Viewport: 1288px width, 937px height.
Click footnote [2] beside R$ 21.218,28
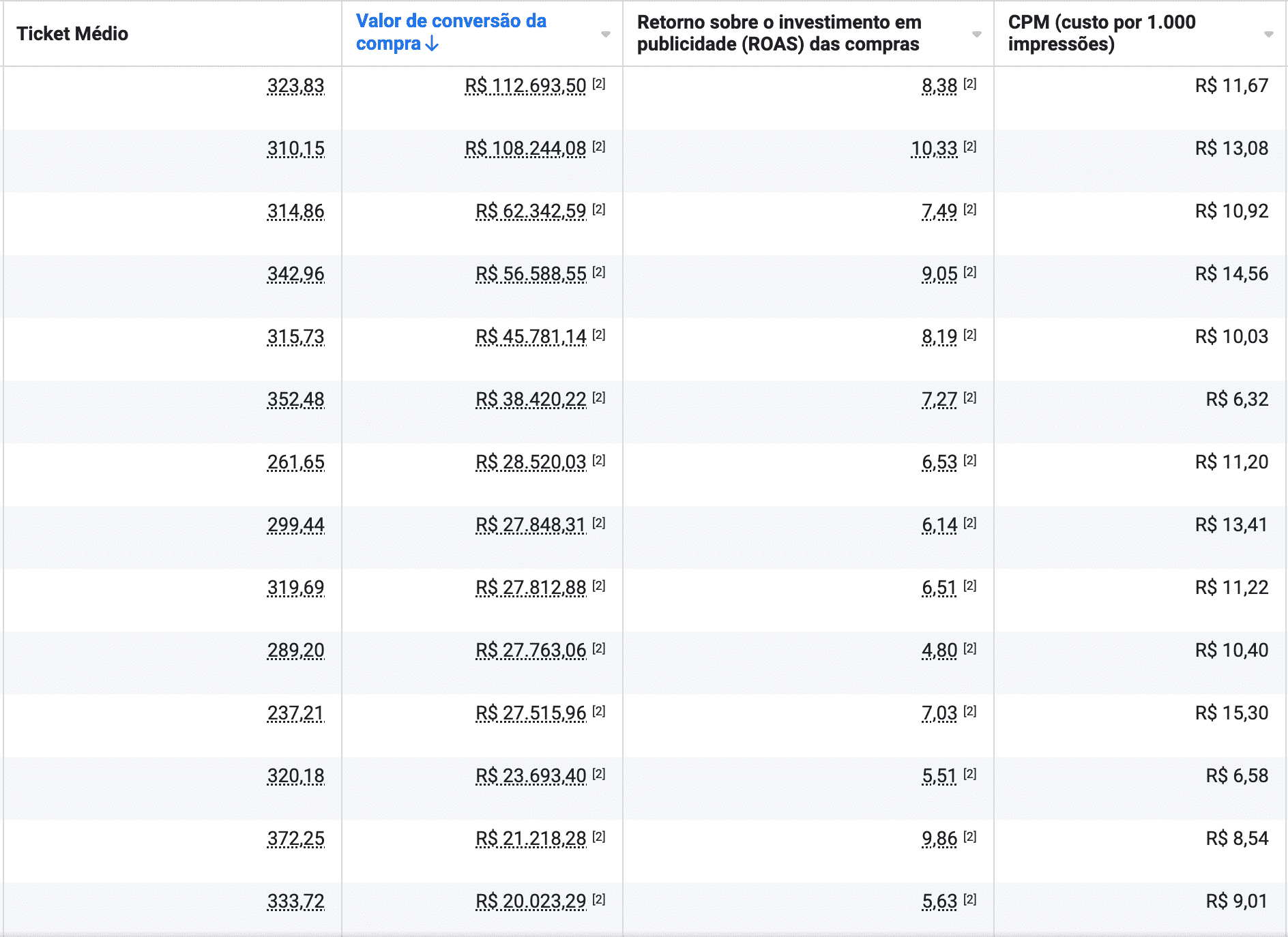pos(599,837)
